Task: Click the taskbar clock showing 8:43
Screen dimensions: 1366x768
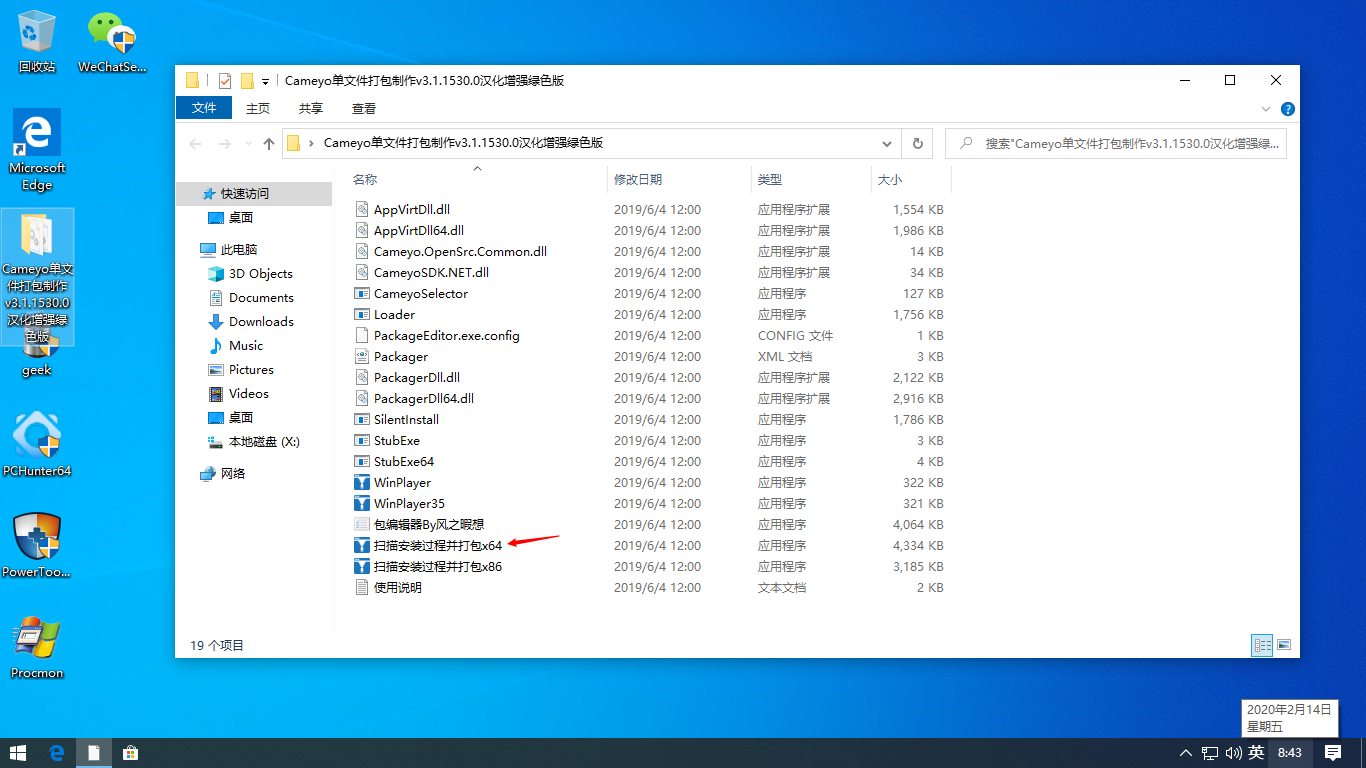Action: point(1290,753)
